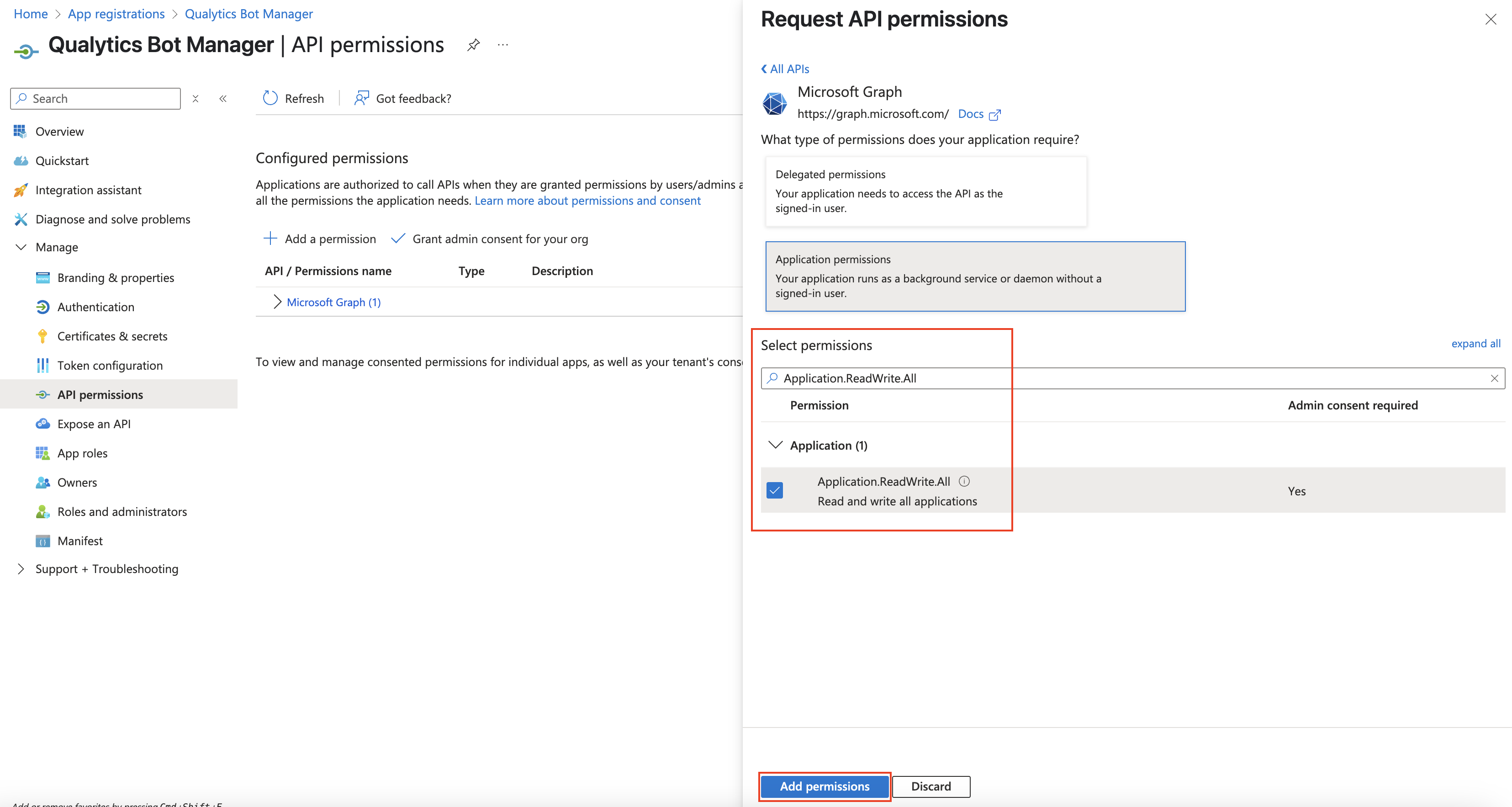Click the Refresh circular arrow icon
The width and height of the screenshot is (1512, 807).
[x=270, y=98]
